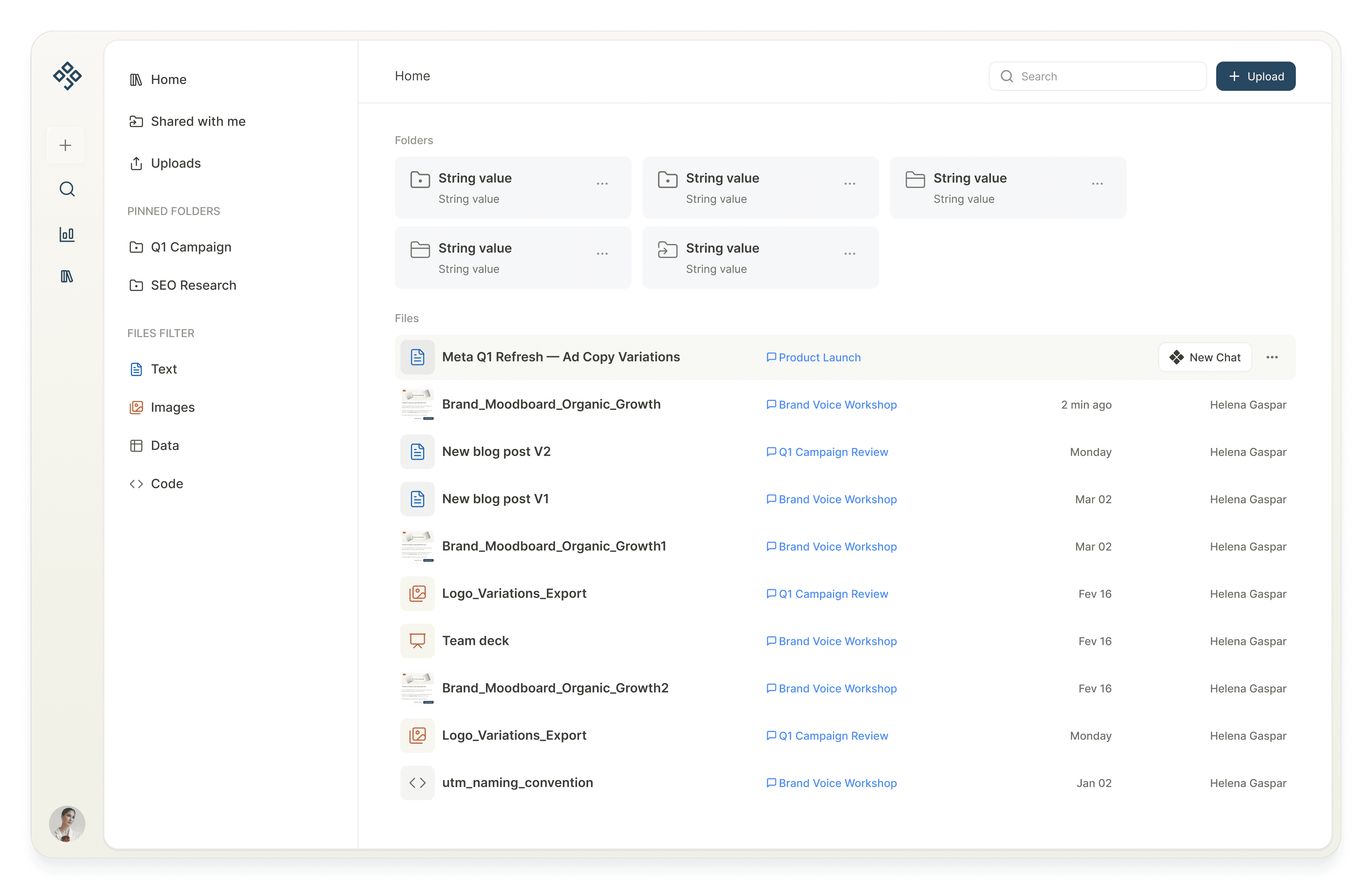Click the search icon in the left rail
Image resolution: width=1372 pixels, height=889 pixels.
point(66,188)
